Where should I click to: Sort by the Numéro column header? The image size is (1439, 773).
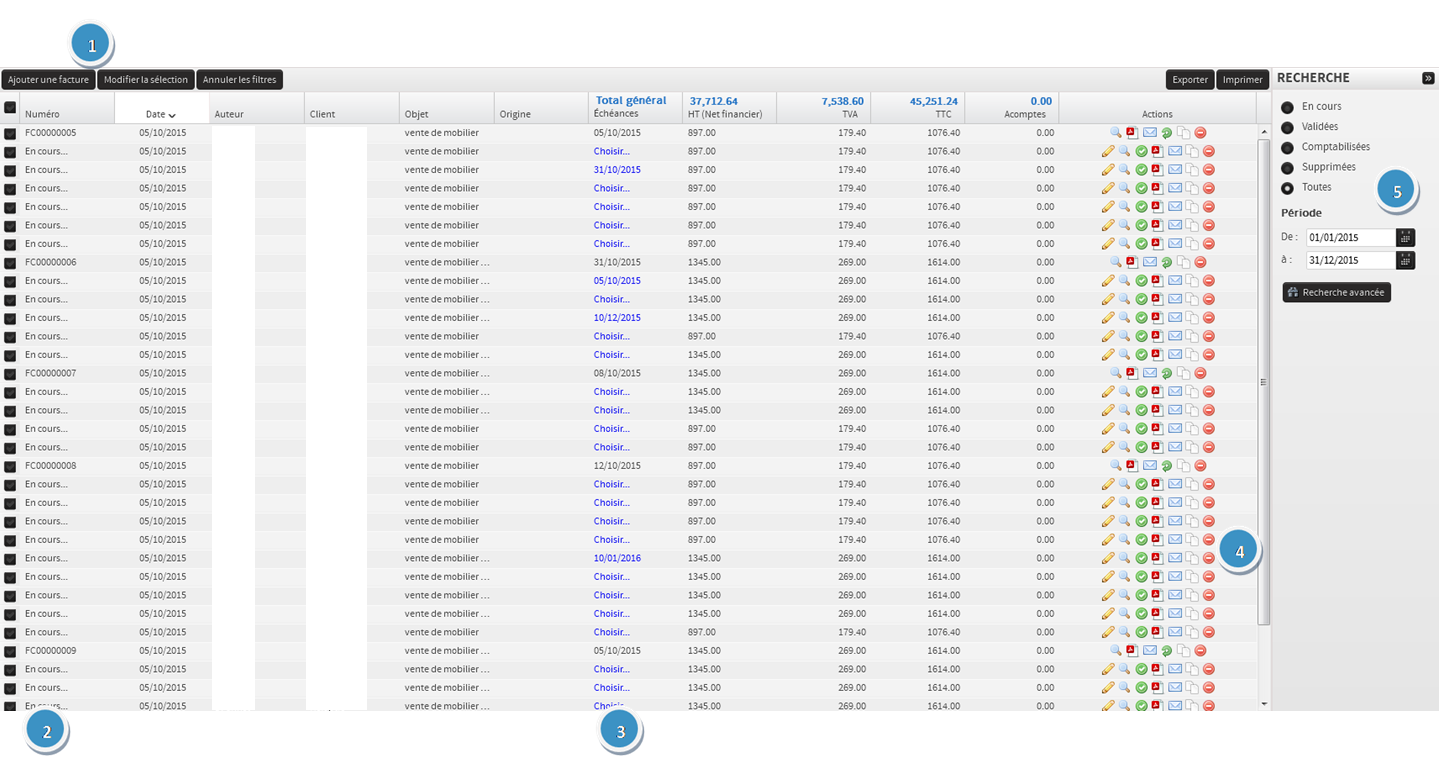(x=43, y=114)
